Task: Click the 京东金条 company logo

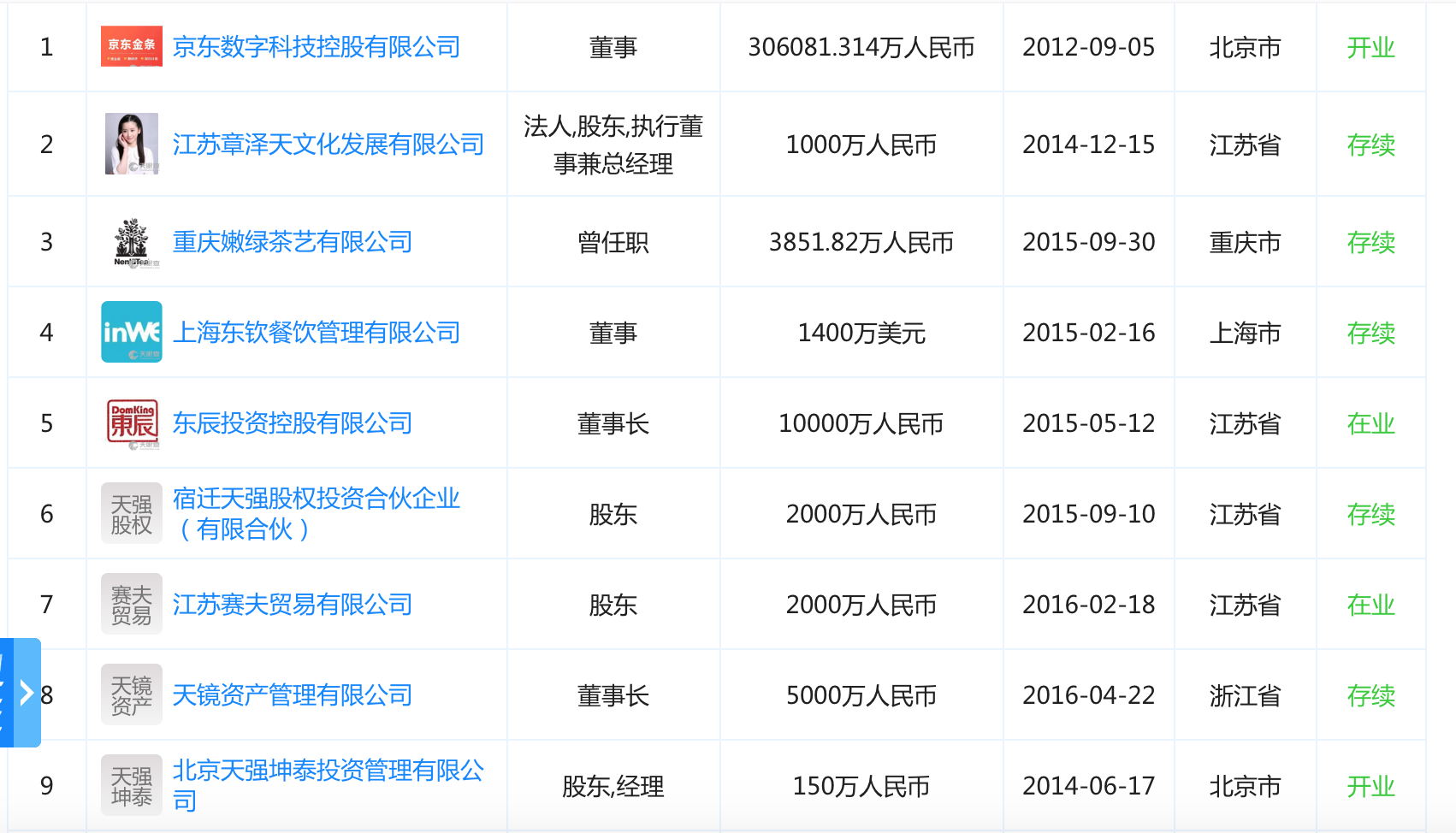Action: tap(132, 46)
